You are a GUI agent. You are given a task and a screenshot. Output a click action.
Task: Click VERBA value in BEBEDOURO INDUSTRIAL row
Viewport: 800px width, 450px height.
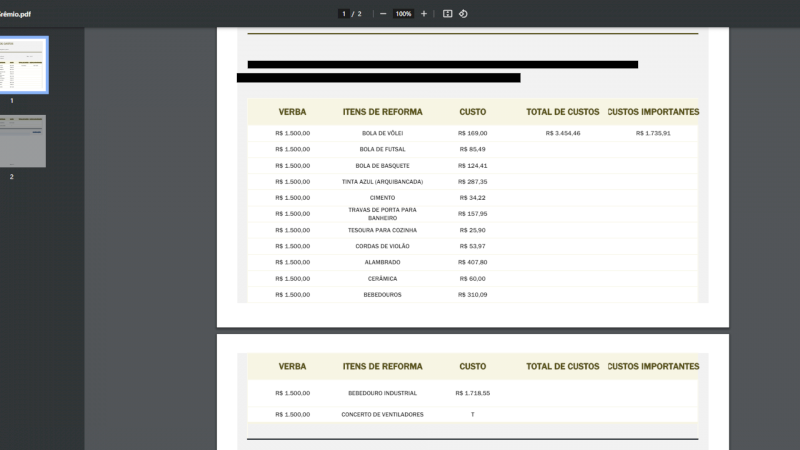pyautogui.click(x=292, y=393)
